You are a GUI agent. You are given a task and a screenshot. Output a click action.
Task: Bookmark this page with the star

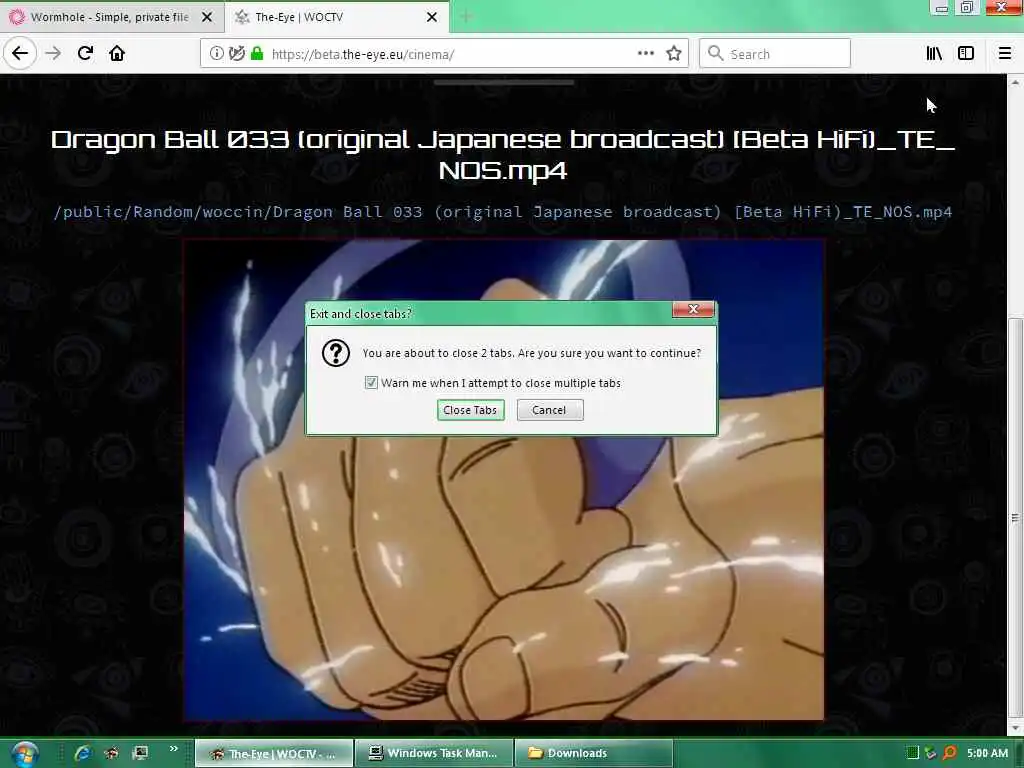pyautogui.click(x=674, y=54)
